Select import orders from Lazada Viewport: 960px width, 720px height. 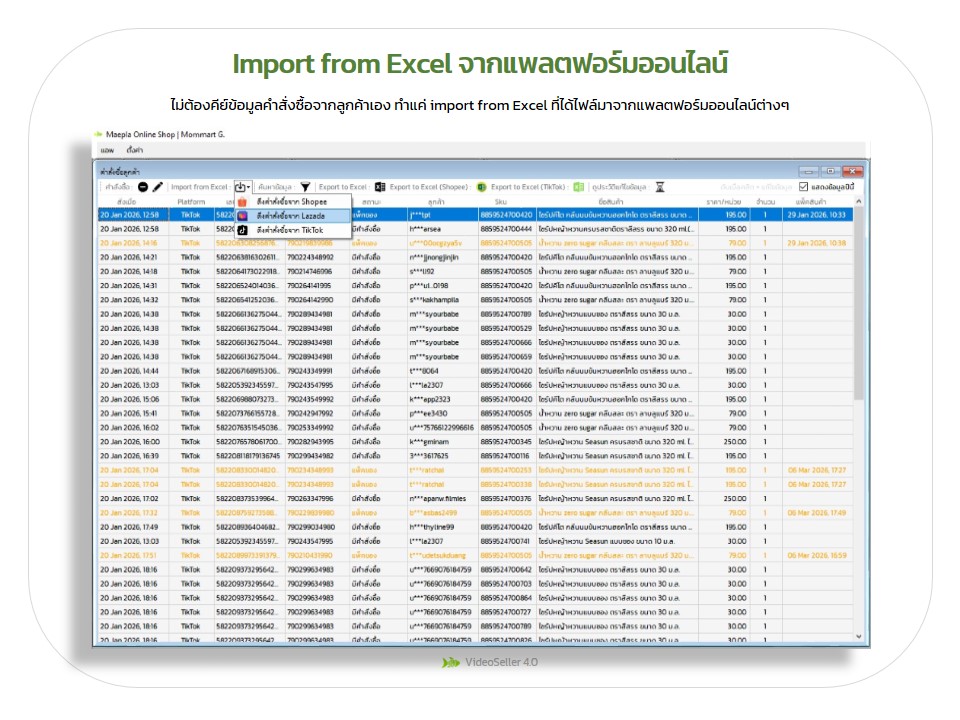[x=290, y=215]
